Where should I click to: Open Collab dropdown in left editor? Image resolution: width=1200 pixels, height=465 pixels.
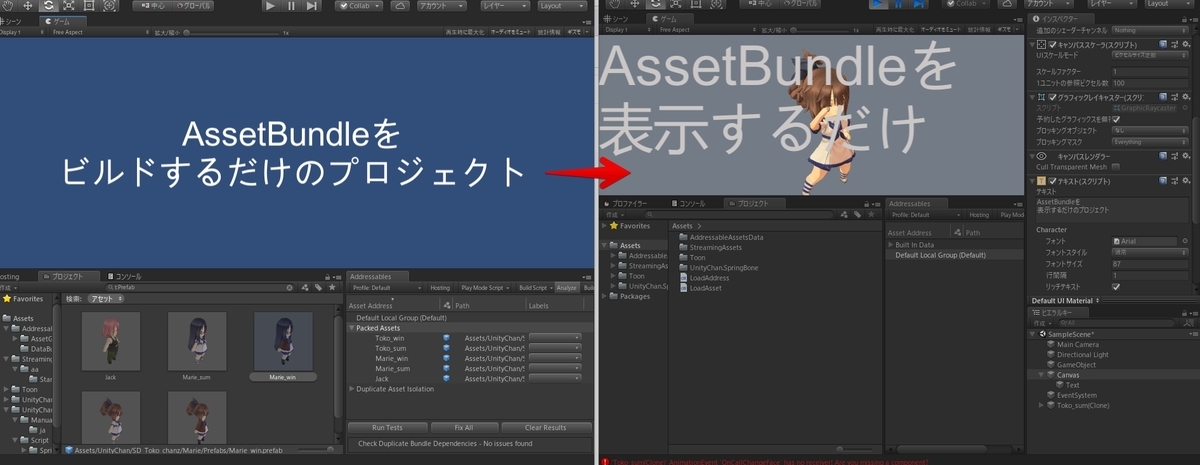tap(359, 5)
